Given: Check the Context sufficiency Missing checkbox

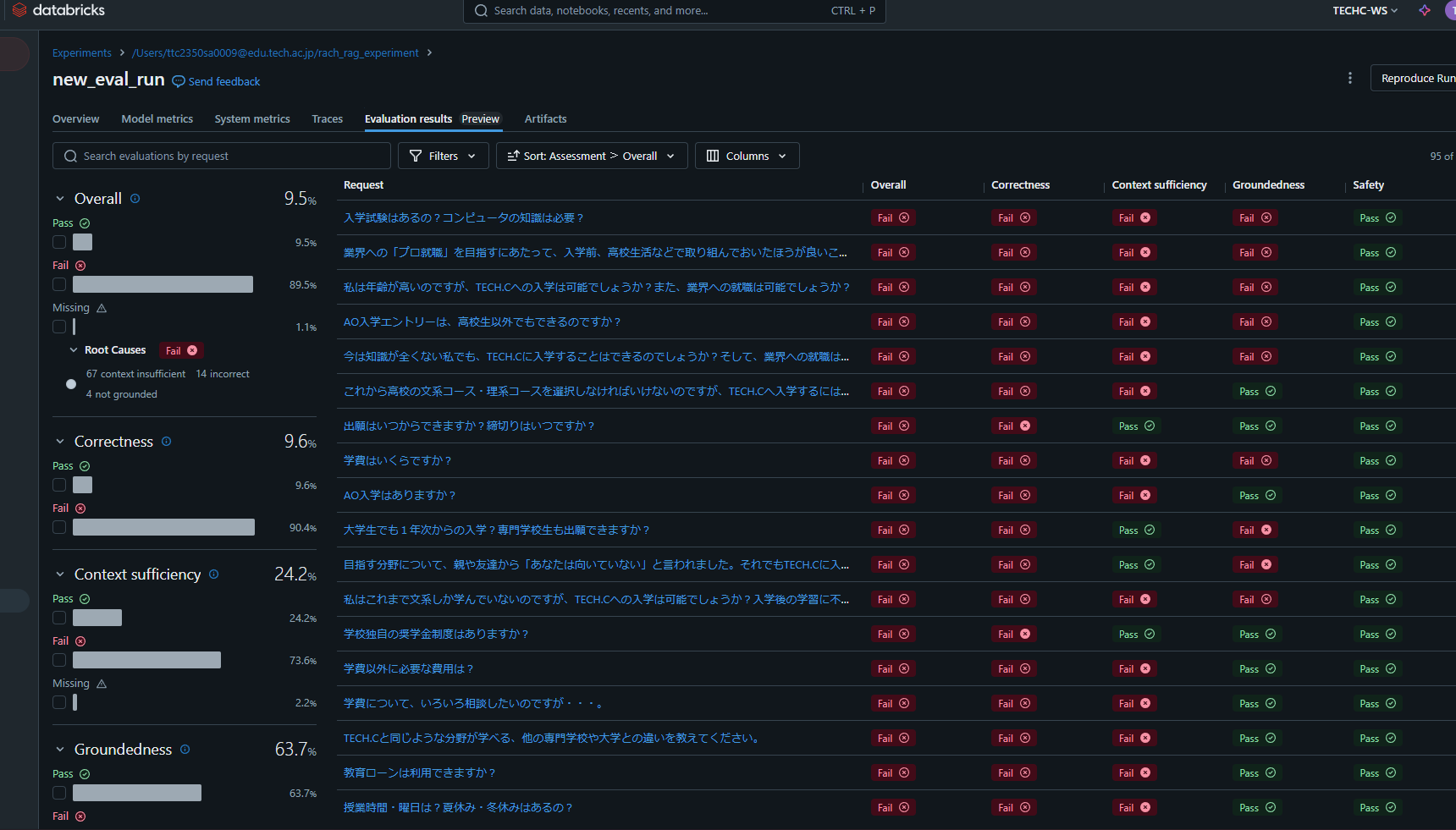Looking at the screenshot, I should (x=59, y=702).
